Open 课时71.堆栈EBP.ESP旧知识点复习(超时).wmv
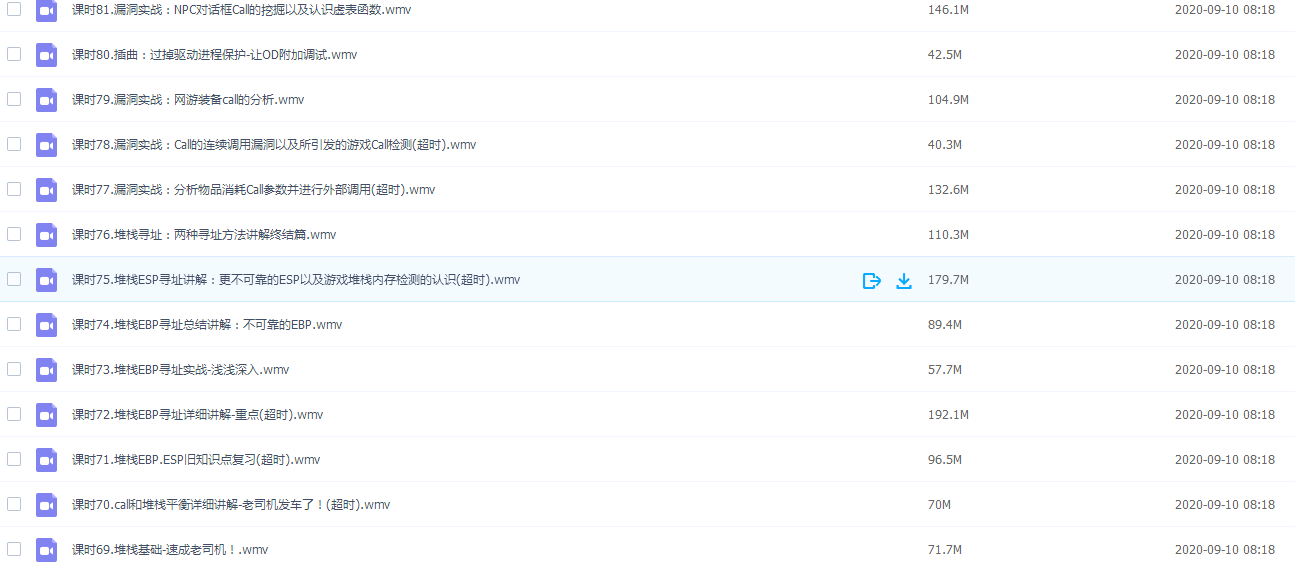1295x568 pixels. (x=196, y=460)
